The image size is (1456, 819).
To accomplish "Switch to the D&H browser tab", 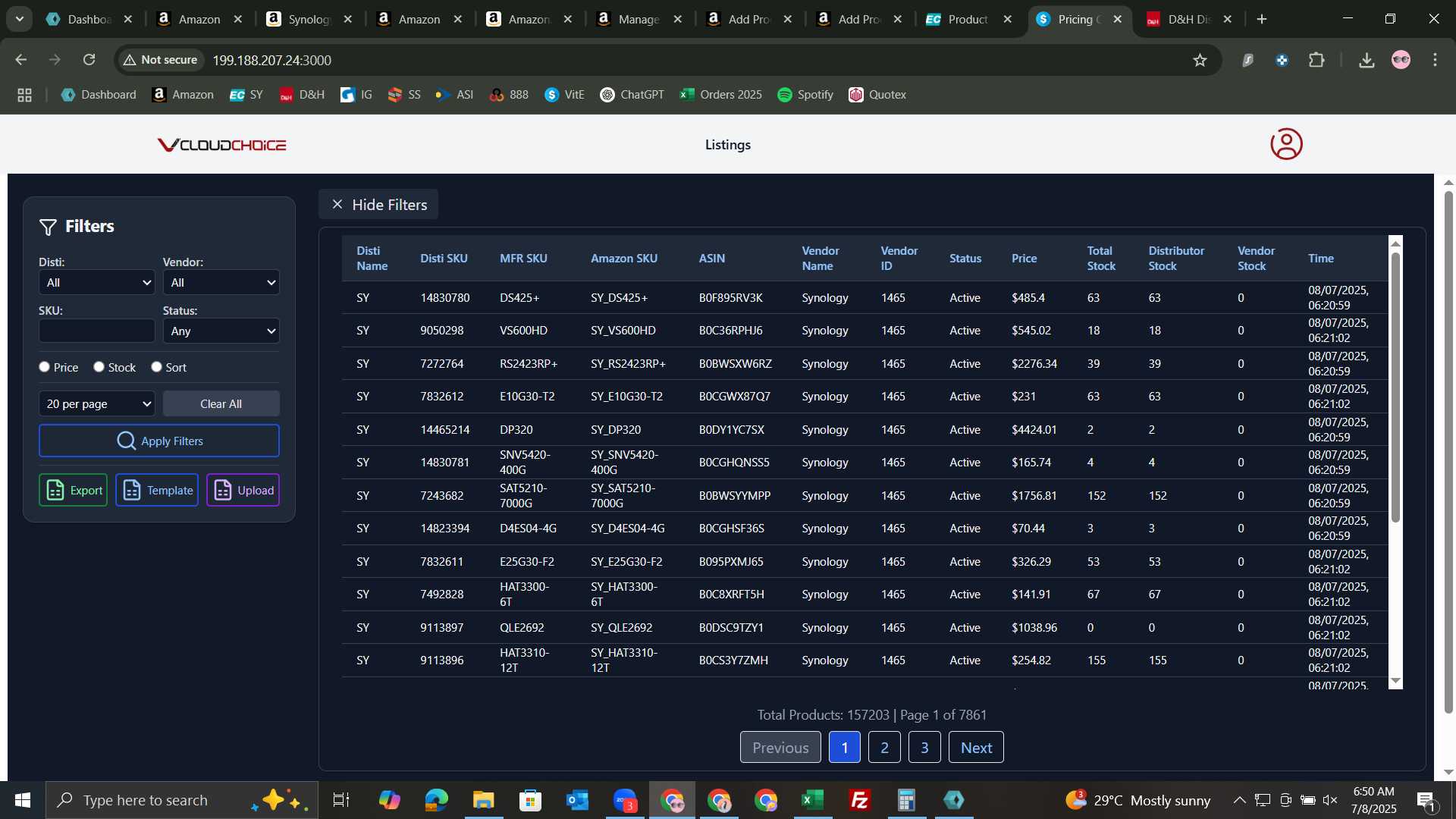I will click(1189, 19).
